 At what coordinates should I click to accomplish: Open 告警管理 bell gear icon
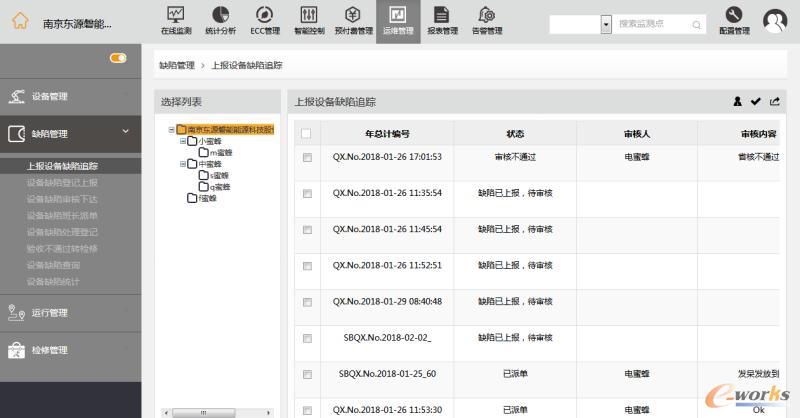pos(487,14)
